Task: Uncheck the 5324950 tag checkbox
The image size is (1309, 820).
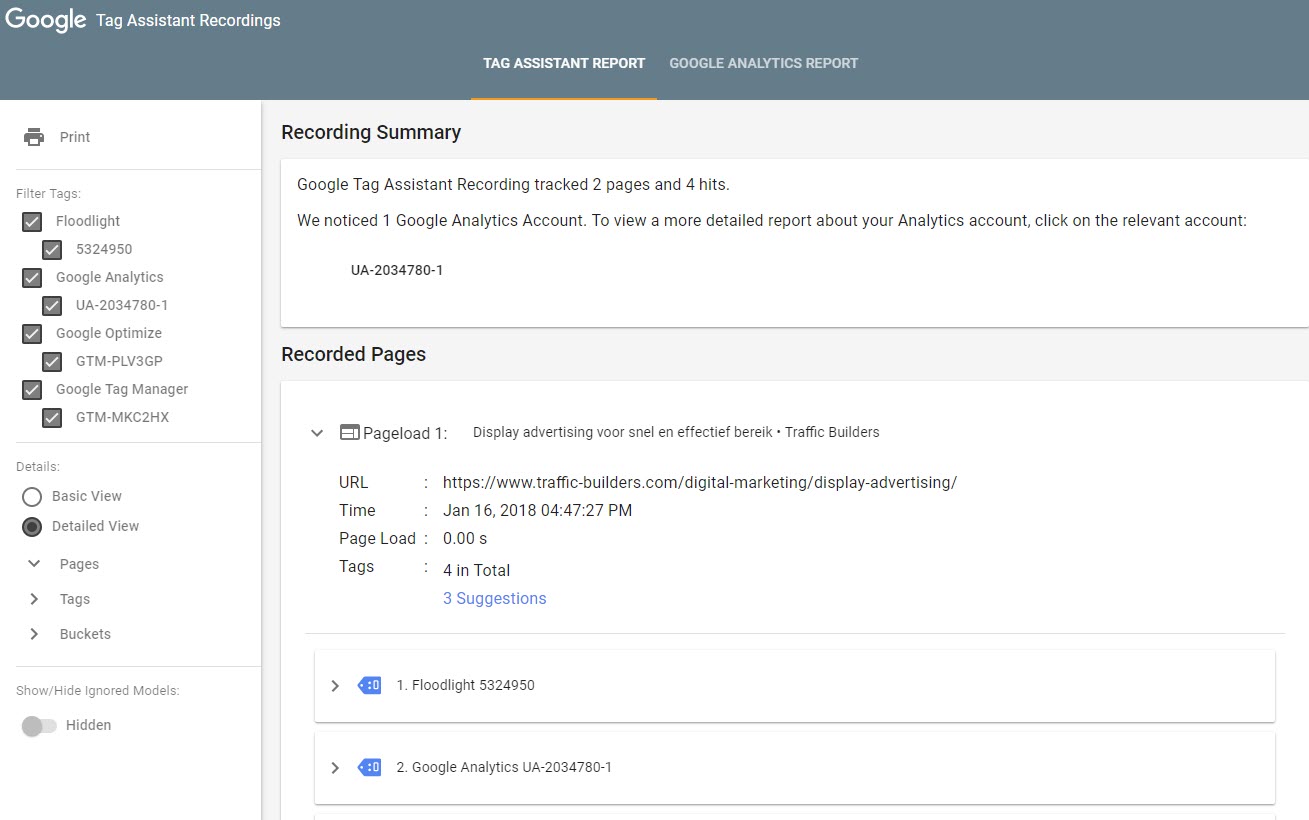Action: [52, 249]
